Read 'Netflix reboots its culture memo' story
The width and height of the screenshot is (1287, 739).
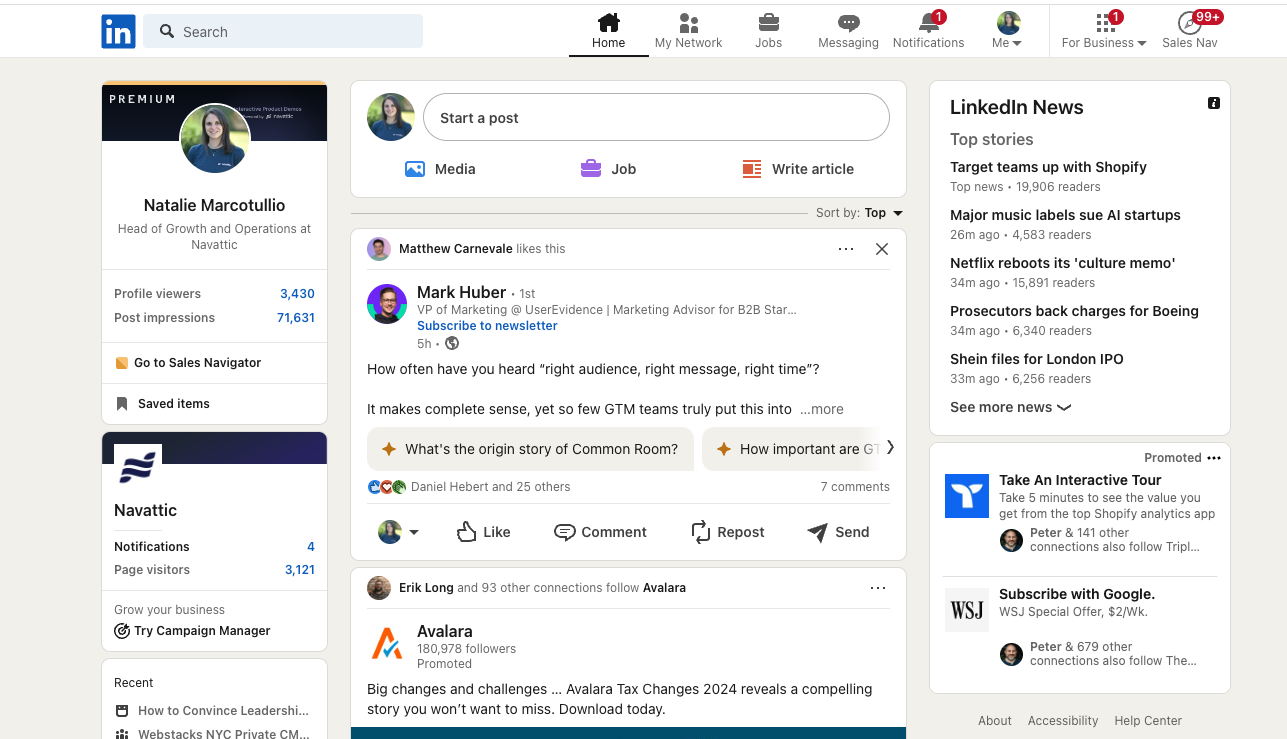click(1062, 263)
